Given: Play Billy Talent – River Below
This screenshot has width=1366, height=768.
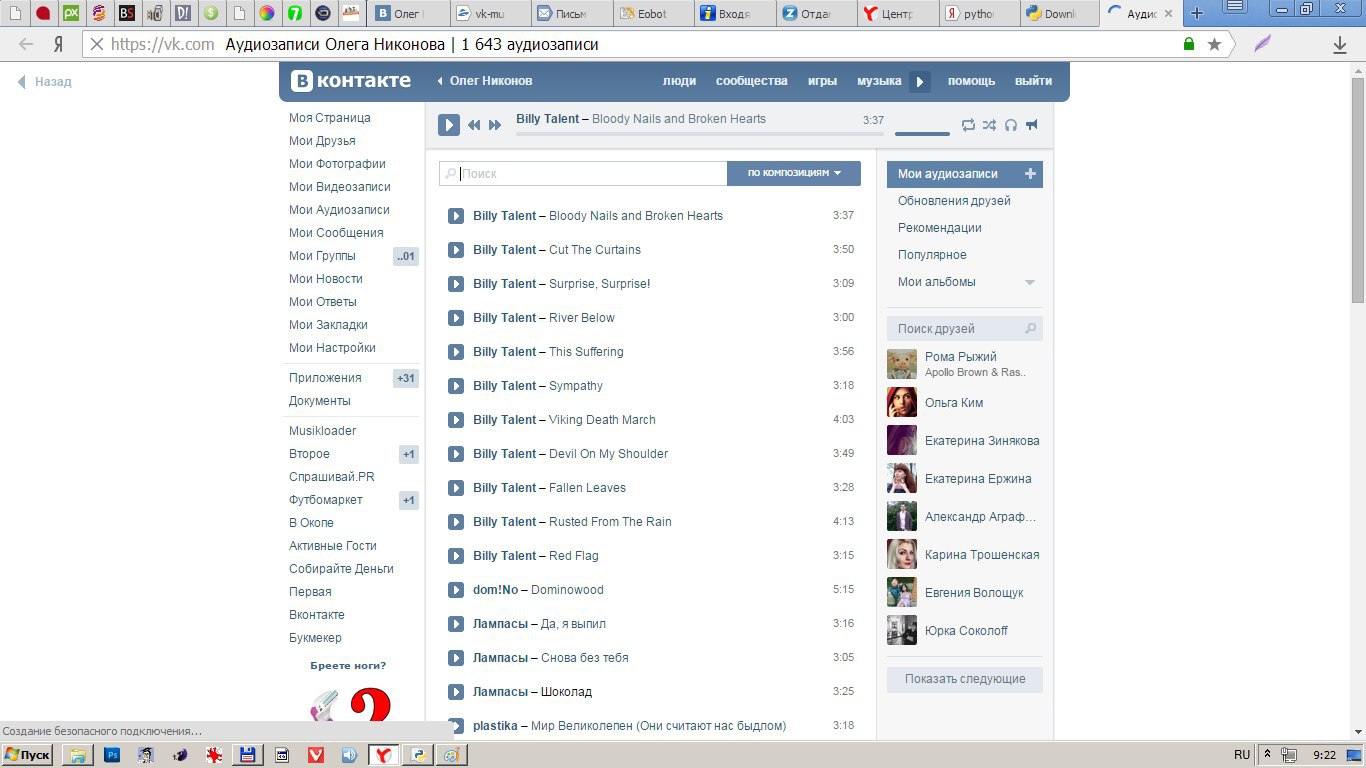Looking at the screenshot, I should coord(456,318).
